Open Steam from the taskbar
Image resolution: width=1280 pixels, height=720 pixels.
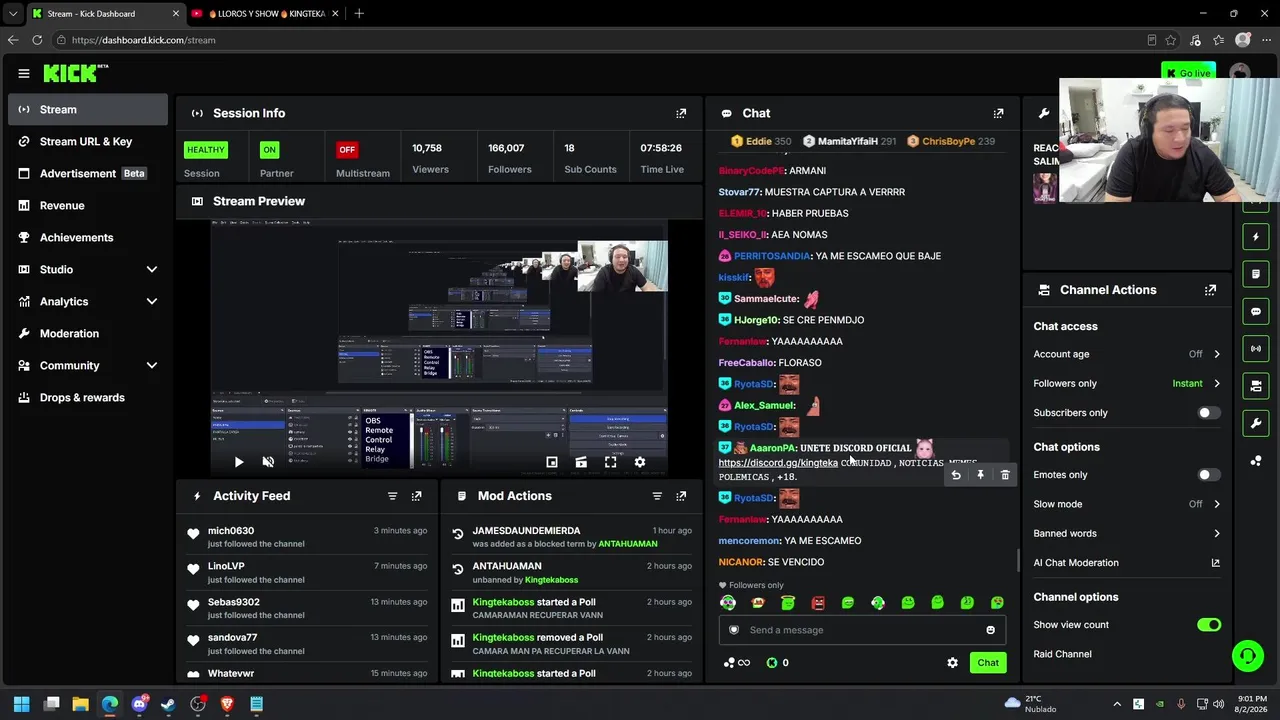168,704
